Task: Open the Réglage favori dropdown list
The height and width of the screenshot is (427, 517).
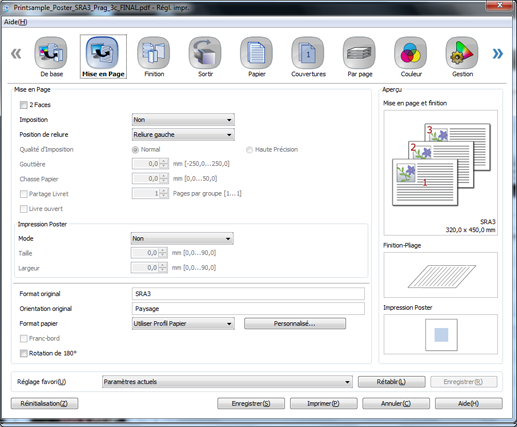Action: pos(227,382)
